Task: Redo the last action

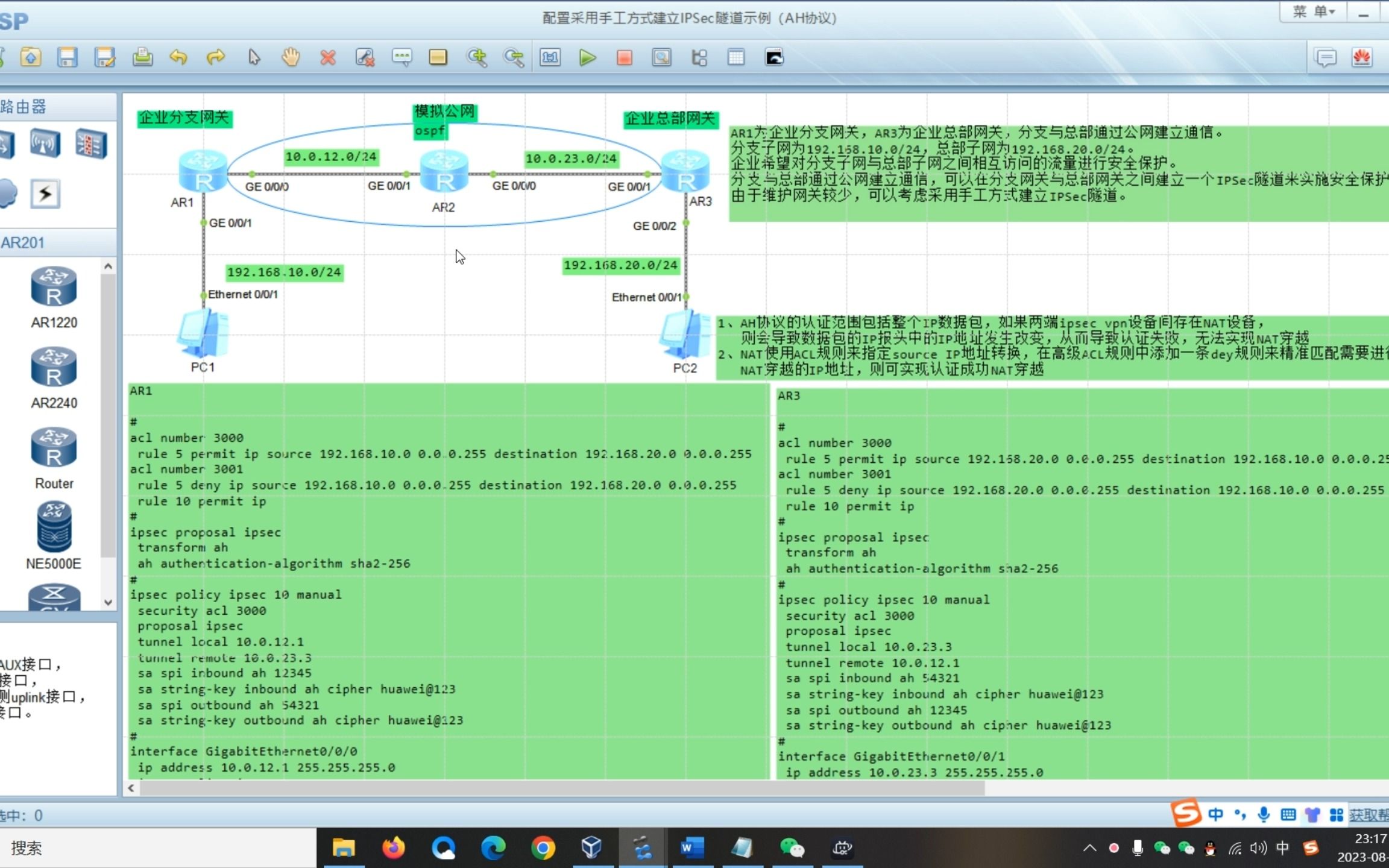Action: 215,58
